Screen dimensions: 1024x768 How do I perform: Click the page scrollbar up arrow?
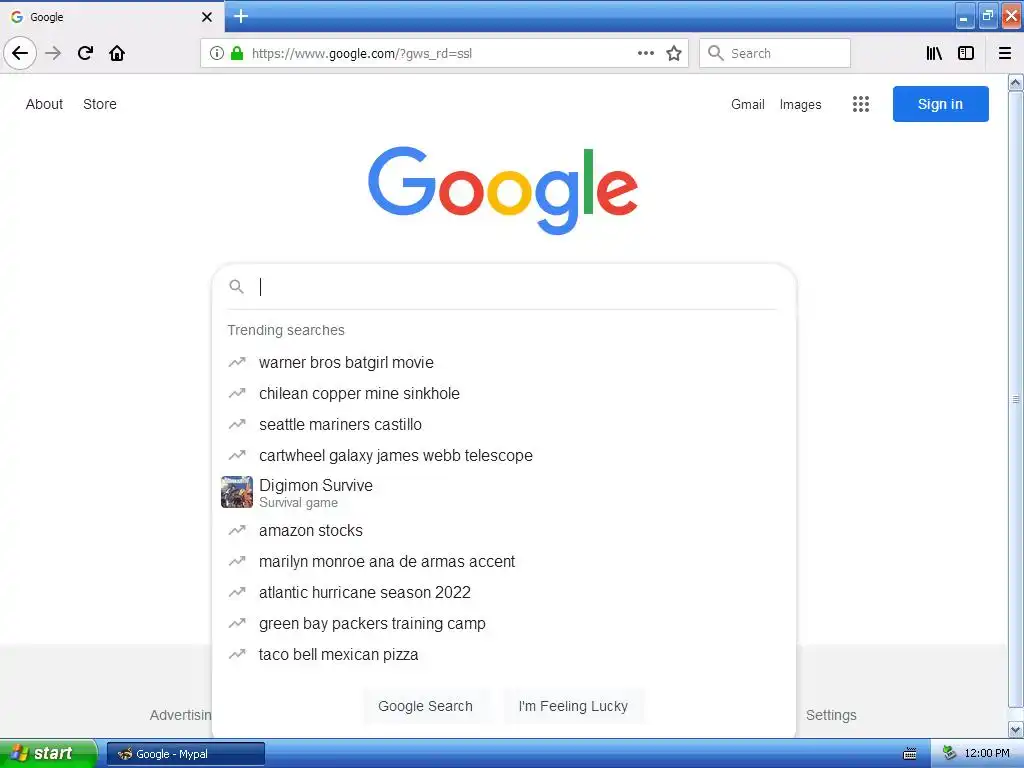pos(1016,83)
